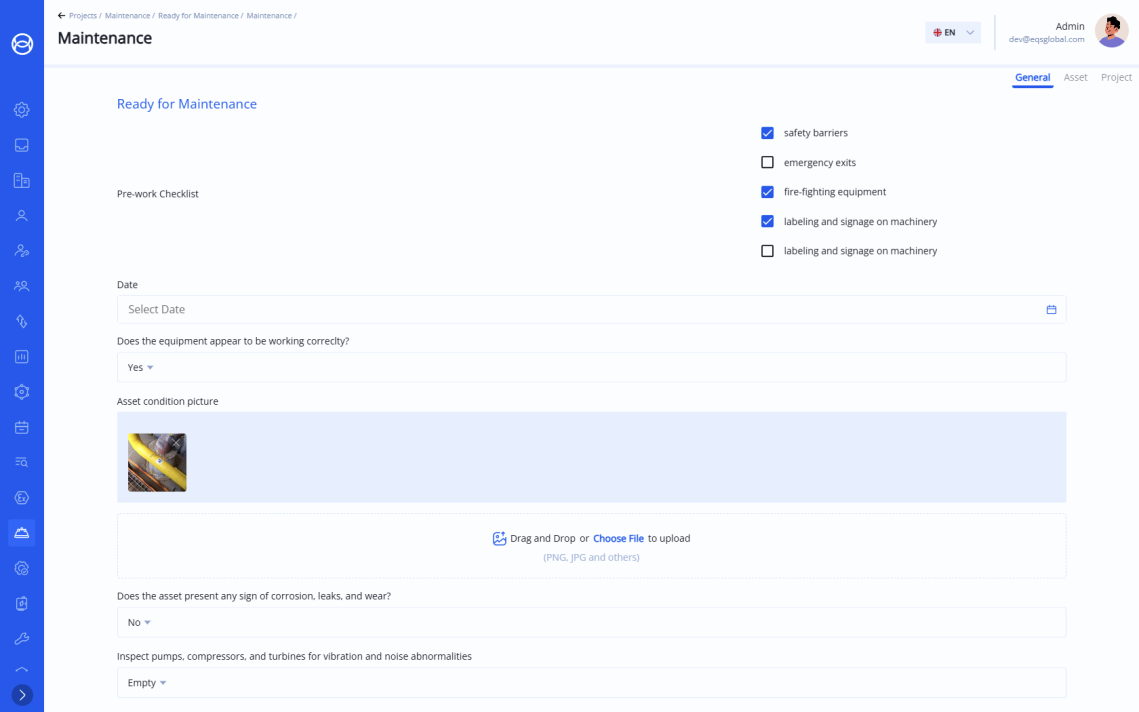Uncheck the safety barriers checkbox
The height and width of the screenshot is (712, 1139).
pyautogui.click(x=767, y=133)
